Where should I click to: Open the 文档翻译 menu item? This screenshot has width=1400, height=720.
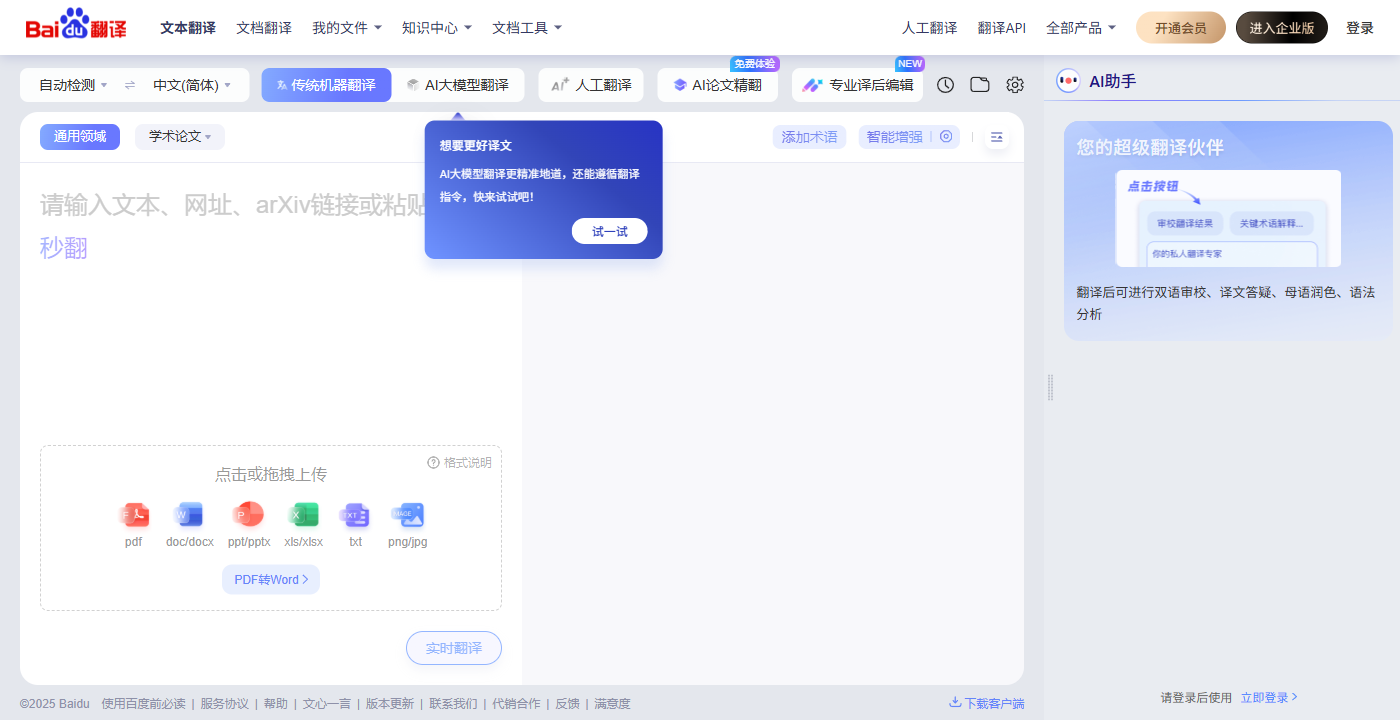264,28
